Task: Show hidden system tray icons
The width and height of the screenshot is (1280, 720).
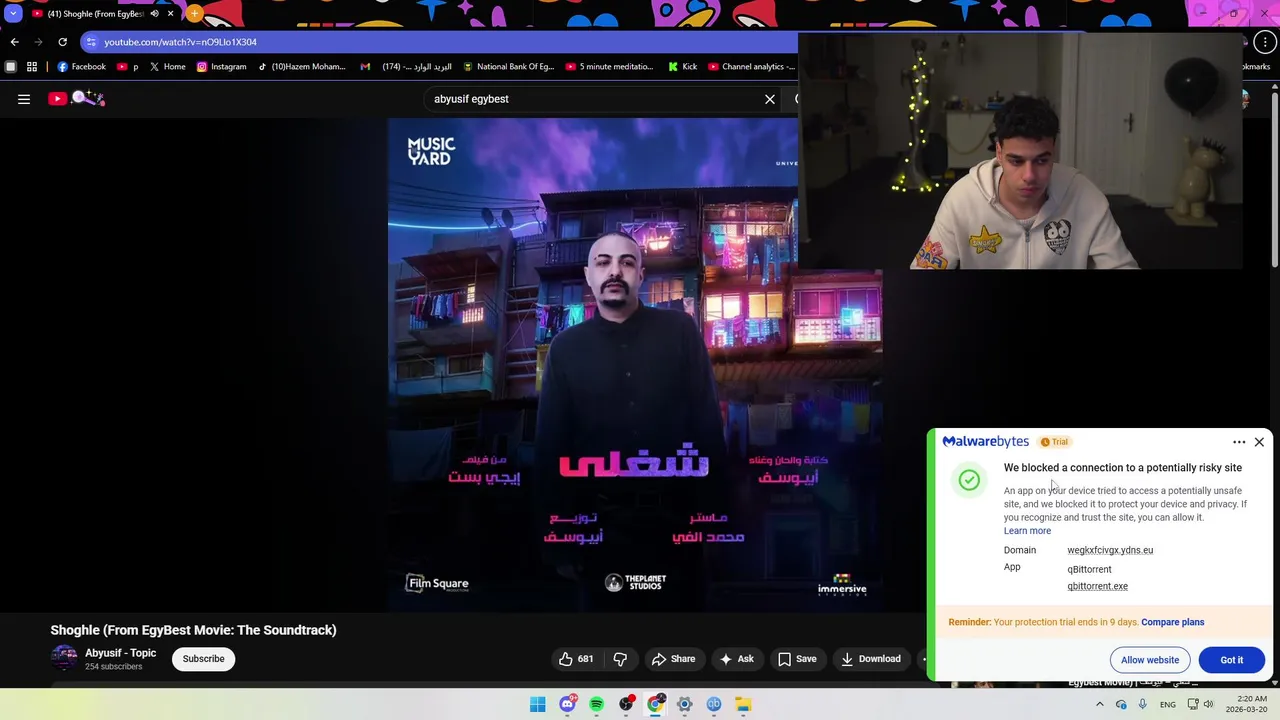Action: tap(1100, 705)
